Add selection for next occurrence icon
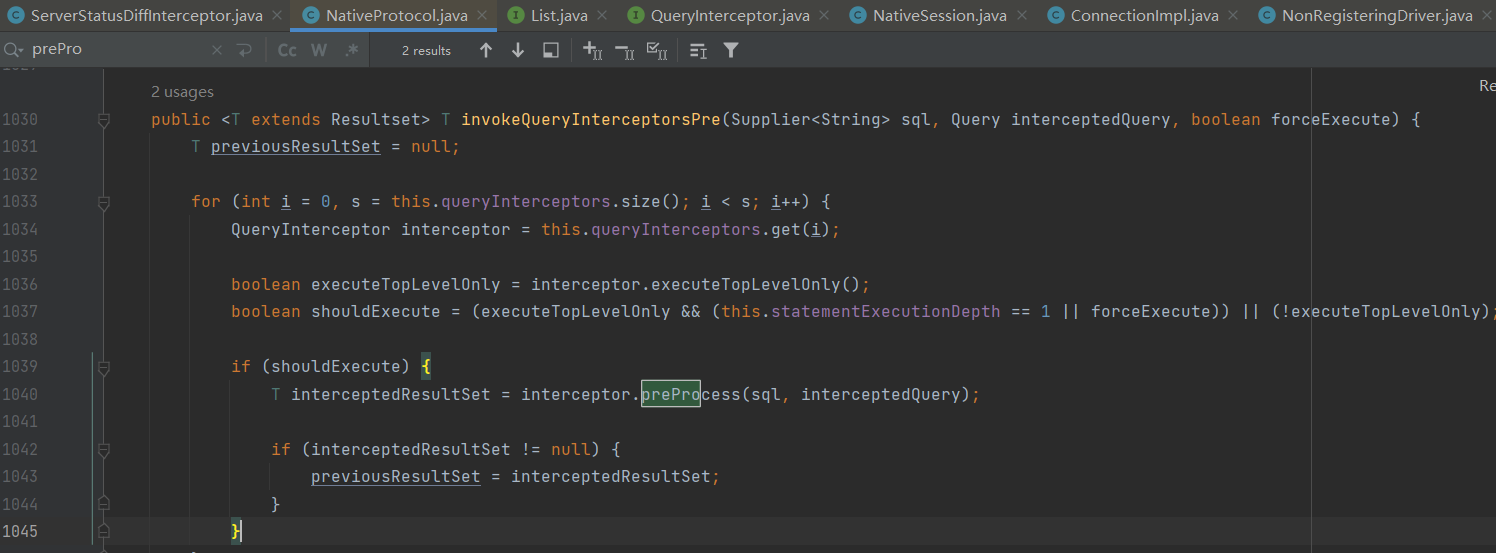Screen dimensions: 1496x553 click(591, 50)
